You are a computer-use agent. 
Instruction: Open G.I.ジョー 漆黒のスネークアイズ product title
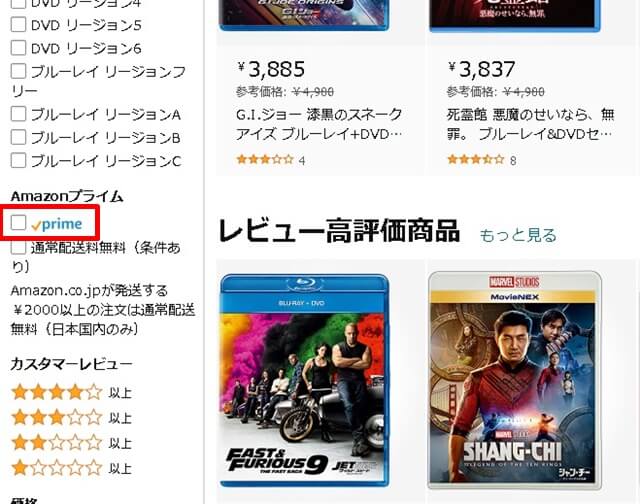pyautogui.click(x=319, y=124)
